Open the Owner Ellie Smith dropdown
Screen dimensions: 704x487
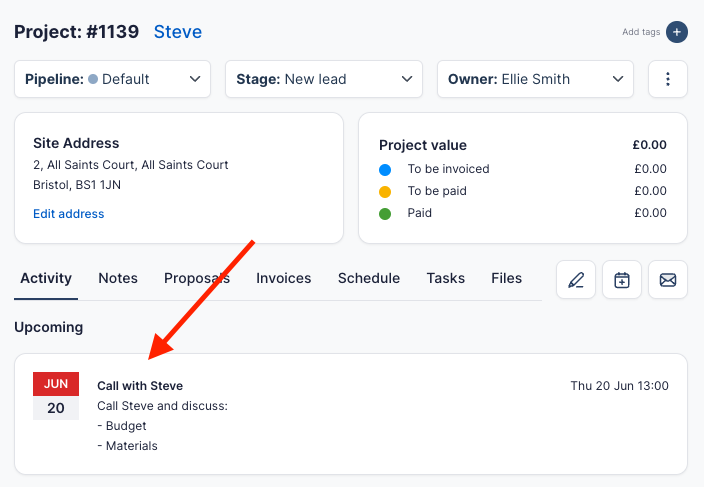535,80
